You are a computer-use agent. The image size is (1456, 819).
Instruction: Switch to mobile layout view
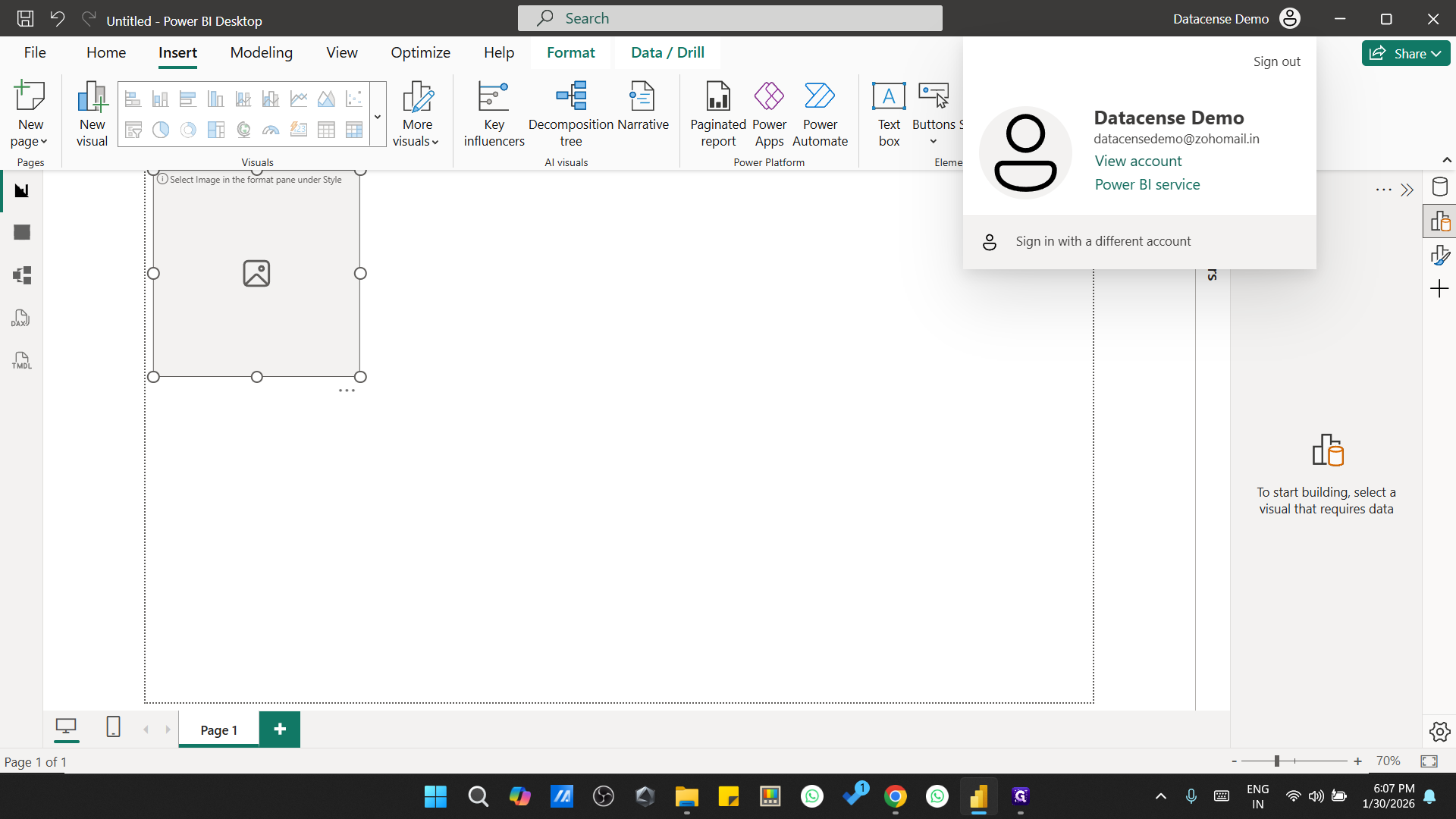click(x=112, y=727)
